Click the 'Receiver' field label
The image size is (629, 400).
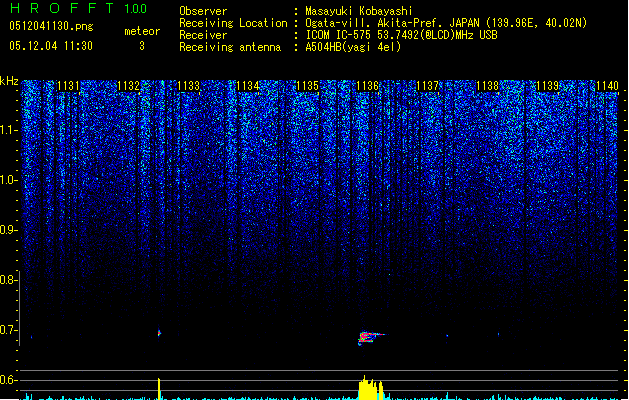[203, 35]
